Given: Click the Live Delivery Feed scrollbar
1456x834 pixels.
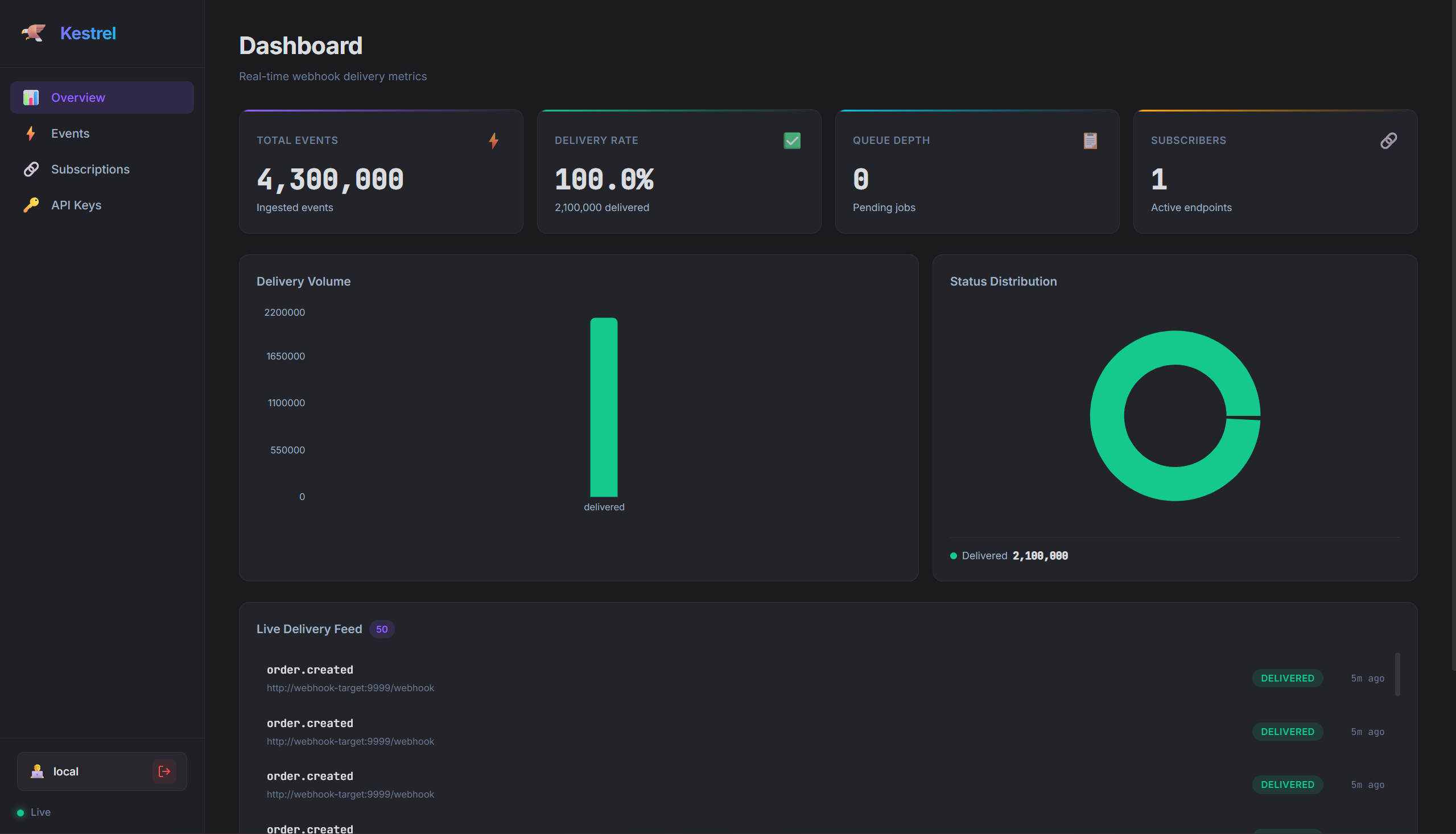Looking at the screenshot, I should pos(1397,674).
